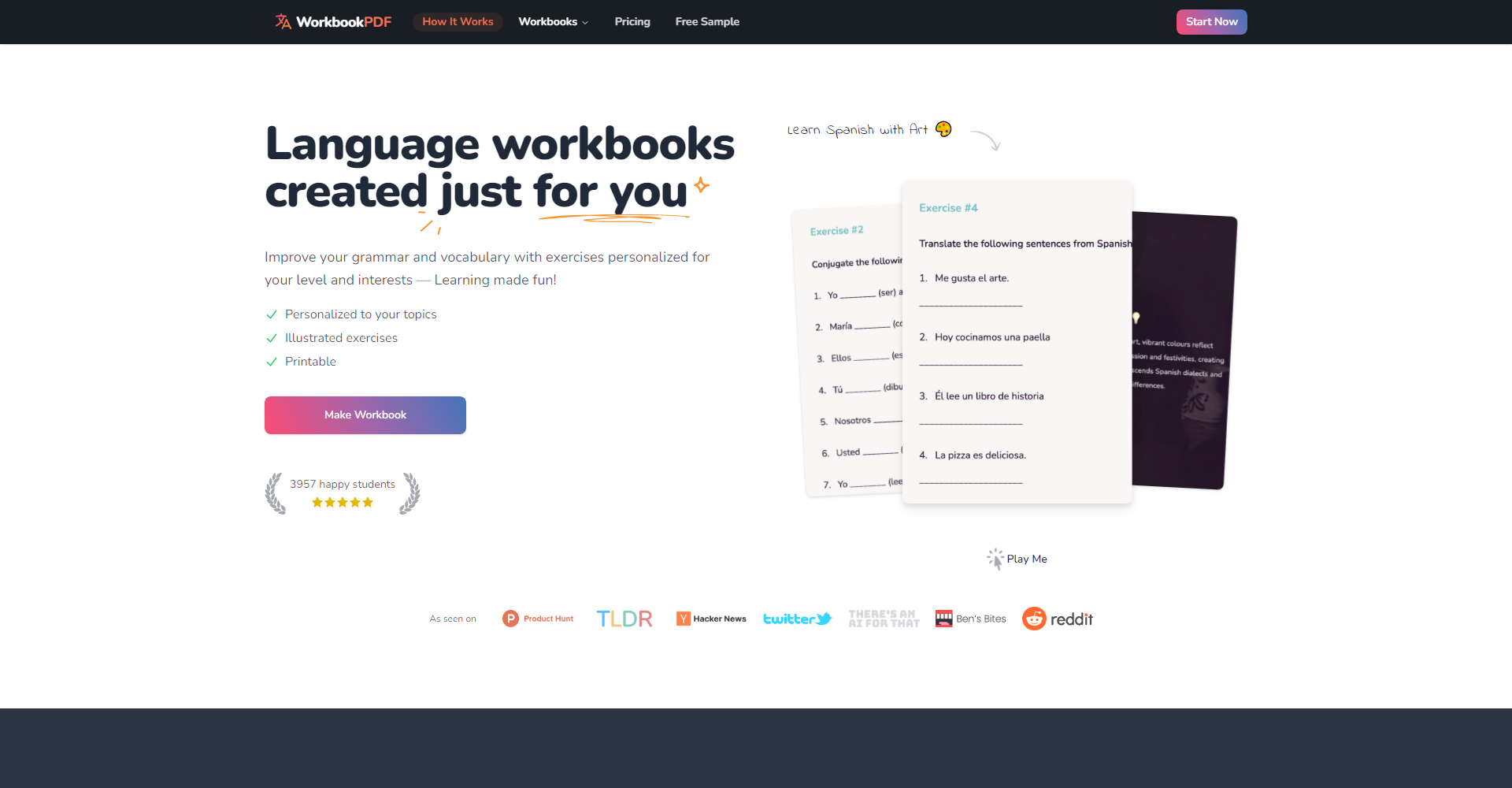Click the five-star rating row
The image size is (1512, 788).
343,502
